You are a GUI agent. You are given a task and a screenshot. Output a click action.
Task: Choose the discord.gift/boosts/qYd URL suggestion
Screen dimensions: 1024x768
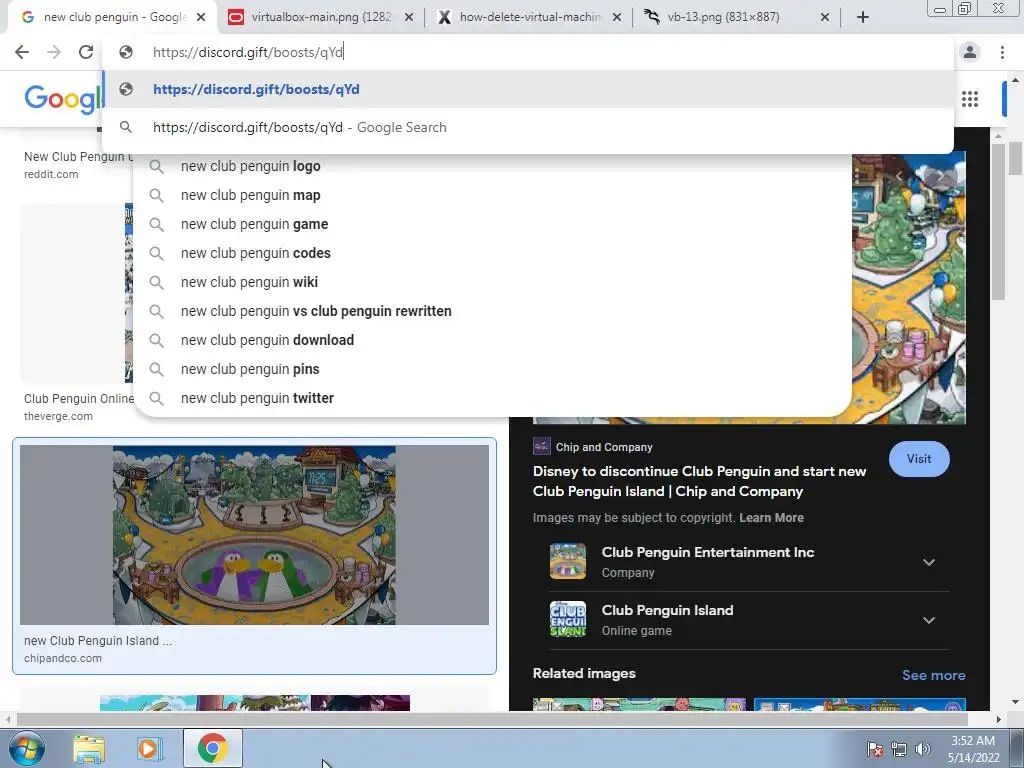(x=528, y=89)
